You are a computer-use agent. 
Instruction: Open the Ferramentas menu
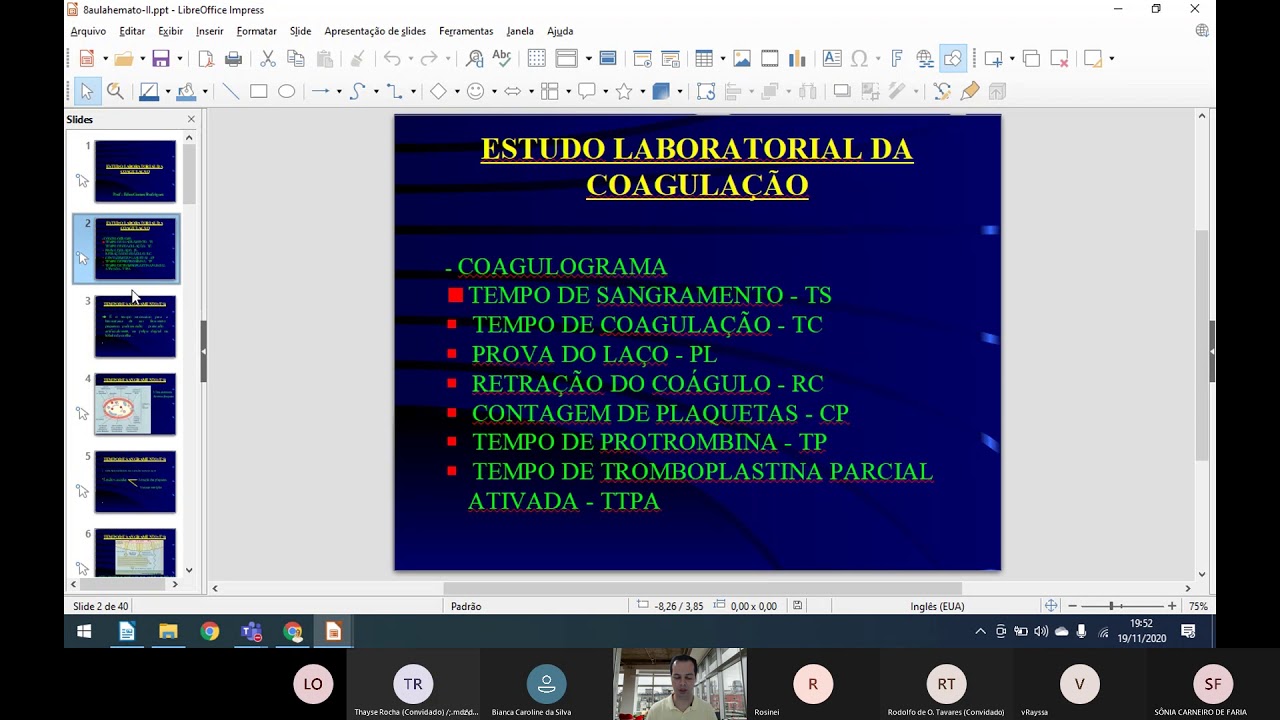[x=466, y=31]
